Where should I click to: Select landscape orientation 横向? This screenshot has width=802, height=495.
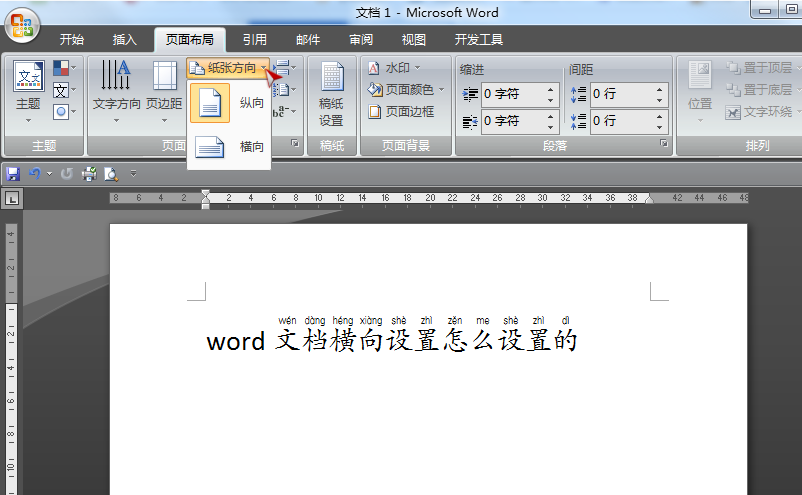229,147
